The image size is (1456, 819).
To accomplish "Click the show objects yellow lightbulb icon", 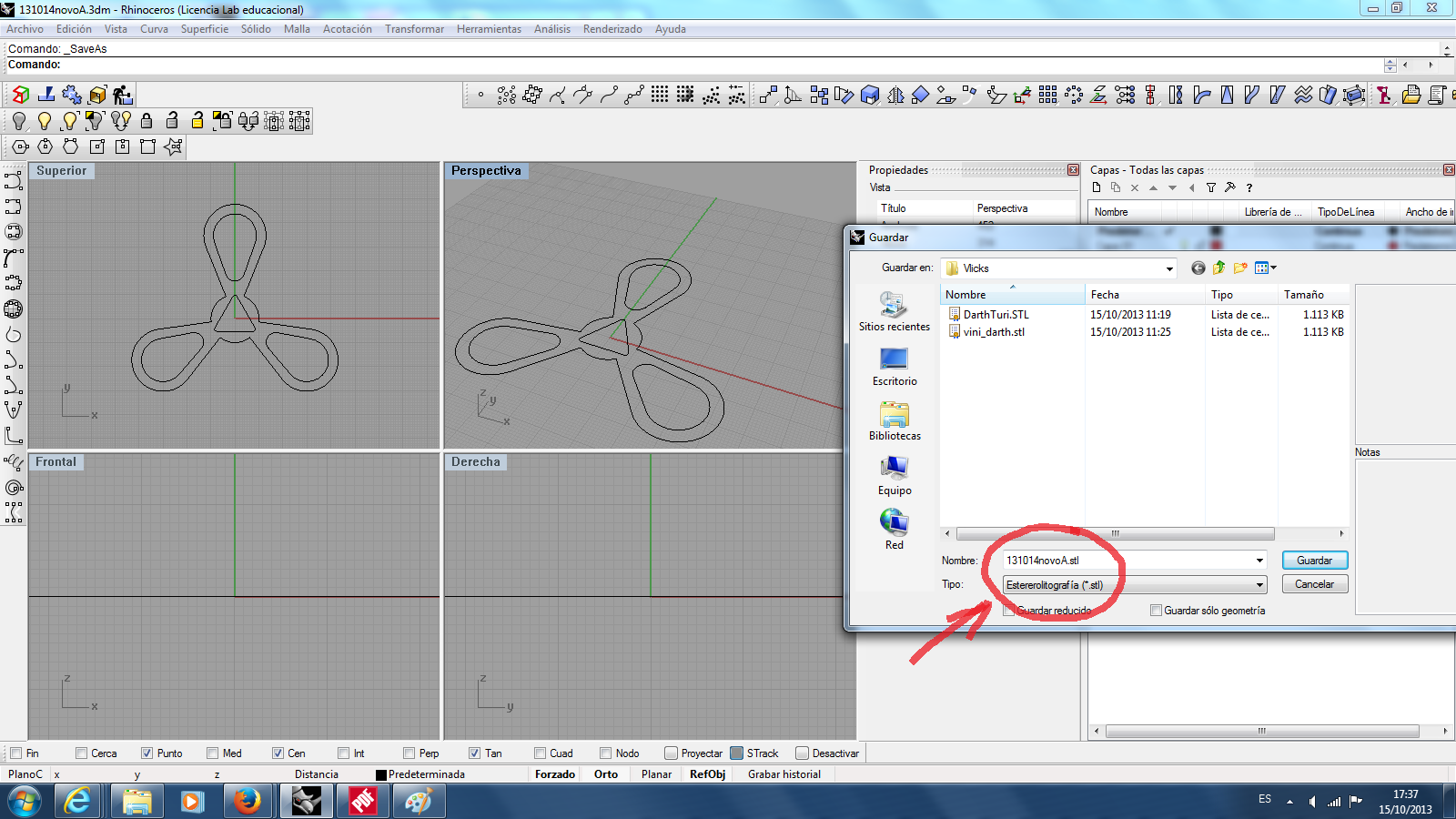I will (44, 121).
